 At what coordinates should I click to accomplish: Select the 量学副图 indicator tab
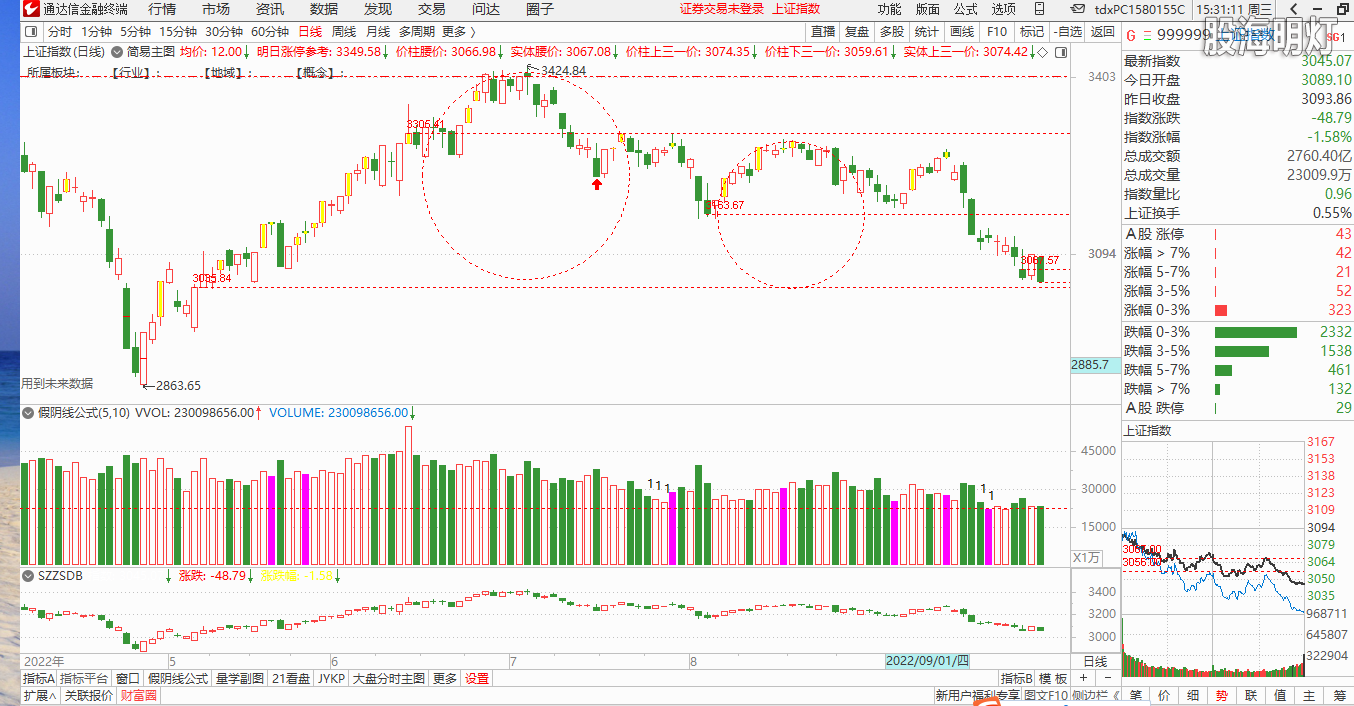(x=240, y=678)
